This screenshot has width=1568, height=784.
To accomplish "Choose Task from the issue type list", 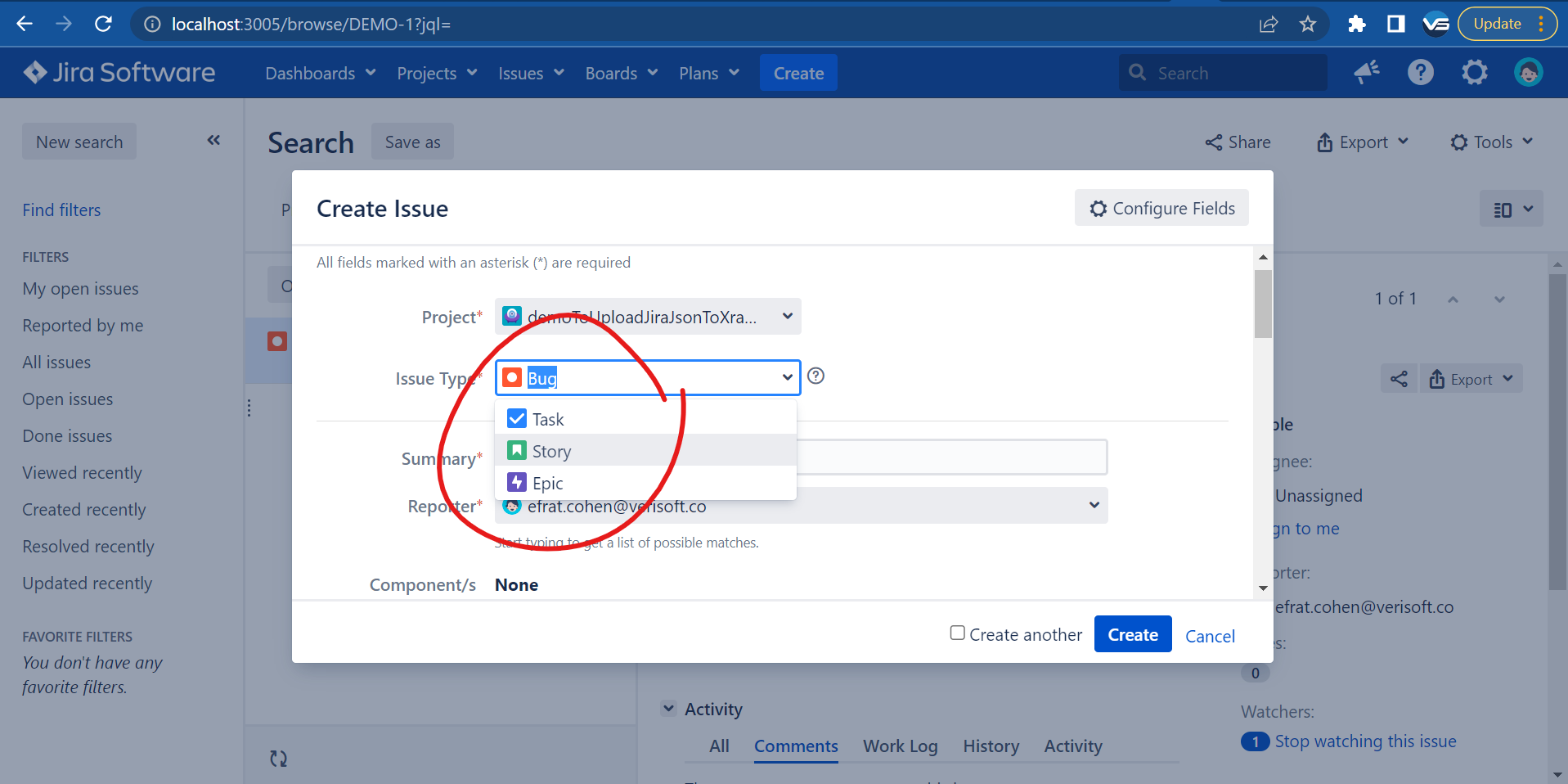I will (645, 419).
